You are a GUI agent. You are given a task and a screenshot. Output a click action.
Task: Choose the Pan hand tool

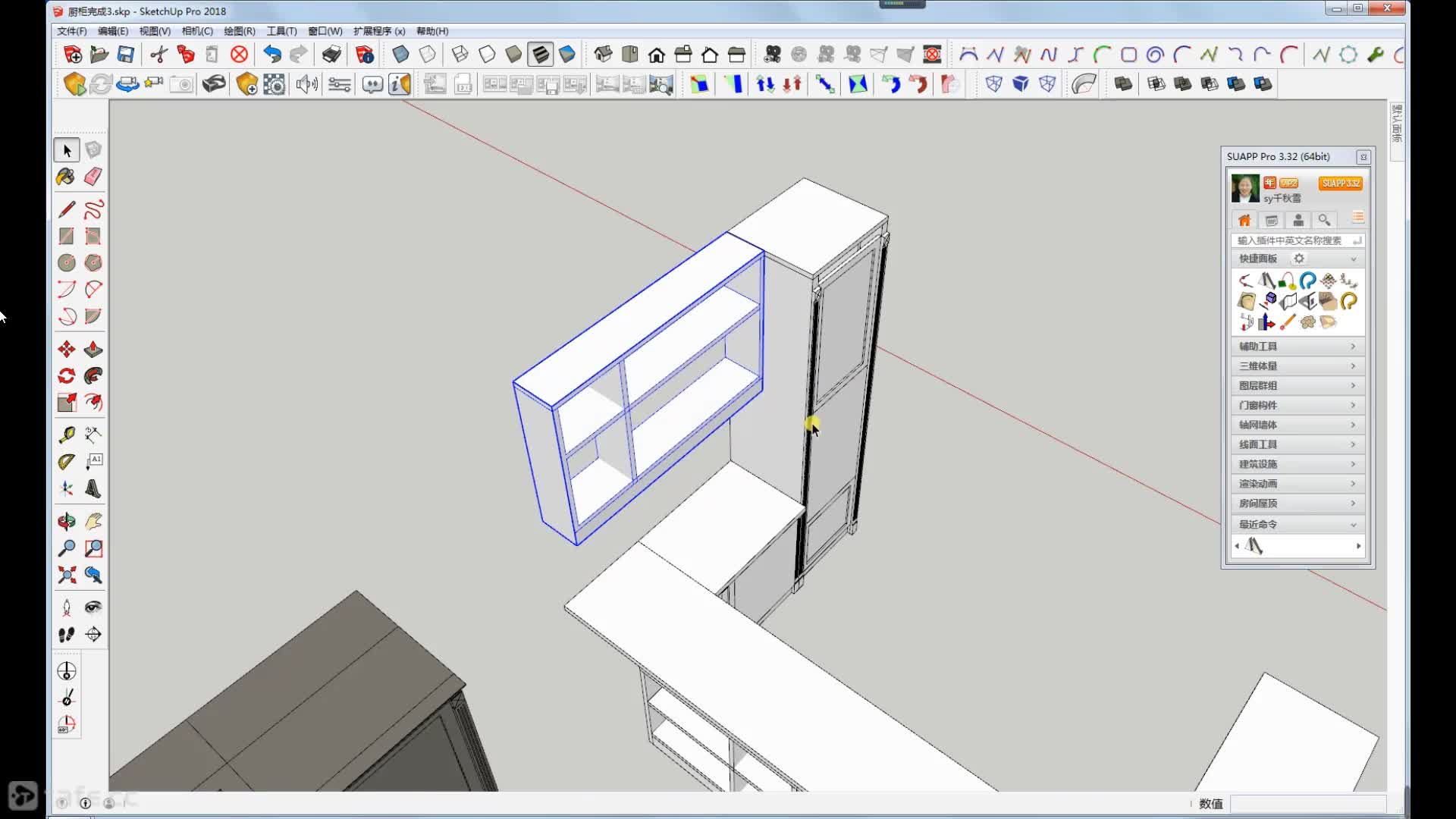93,522
